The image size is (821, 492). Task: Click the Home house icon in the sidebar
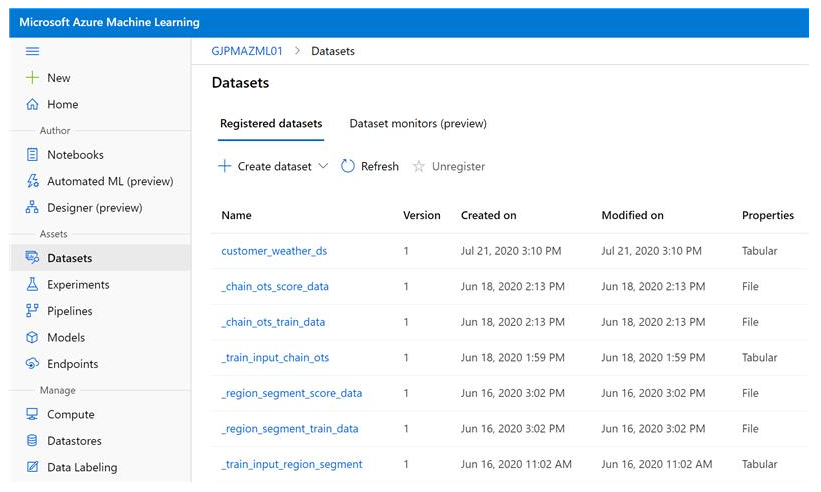coord(32,104)
